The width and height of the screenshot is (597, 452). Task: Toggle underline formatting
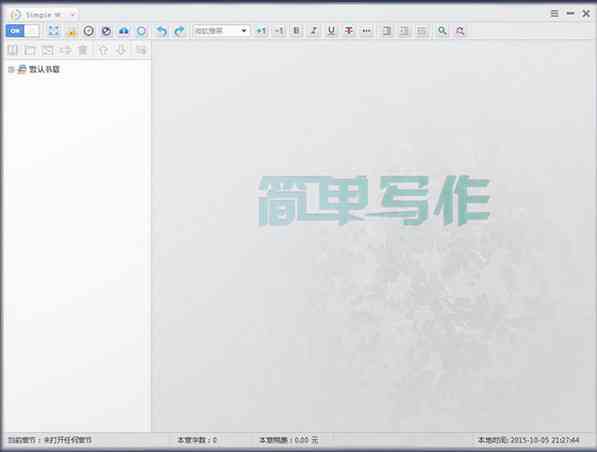[x=332, y=31]
